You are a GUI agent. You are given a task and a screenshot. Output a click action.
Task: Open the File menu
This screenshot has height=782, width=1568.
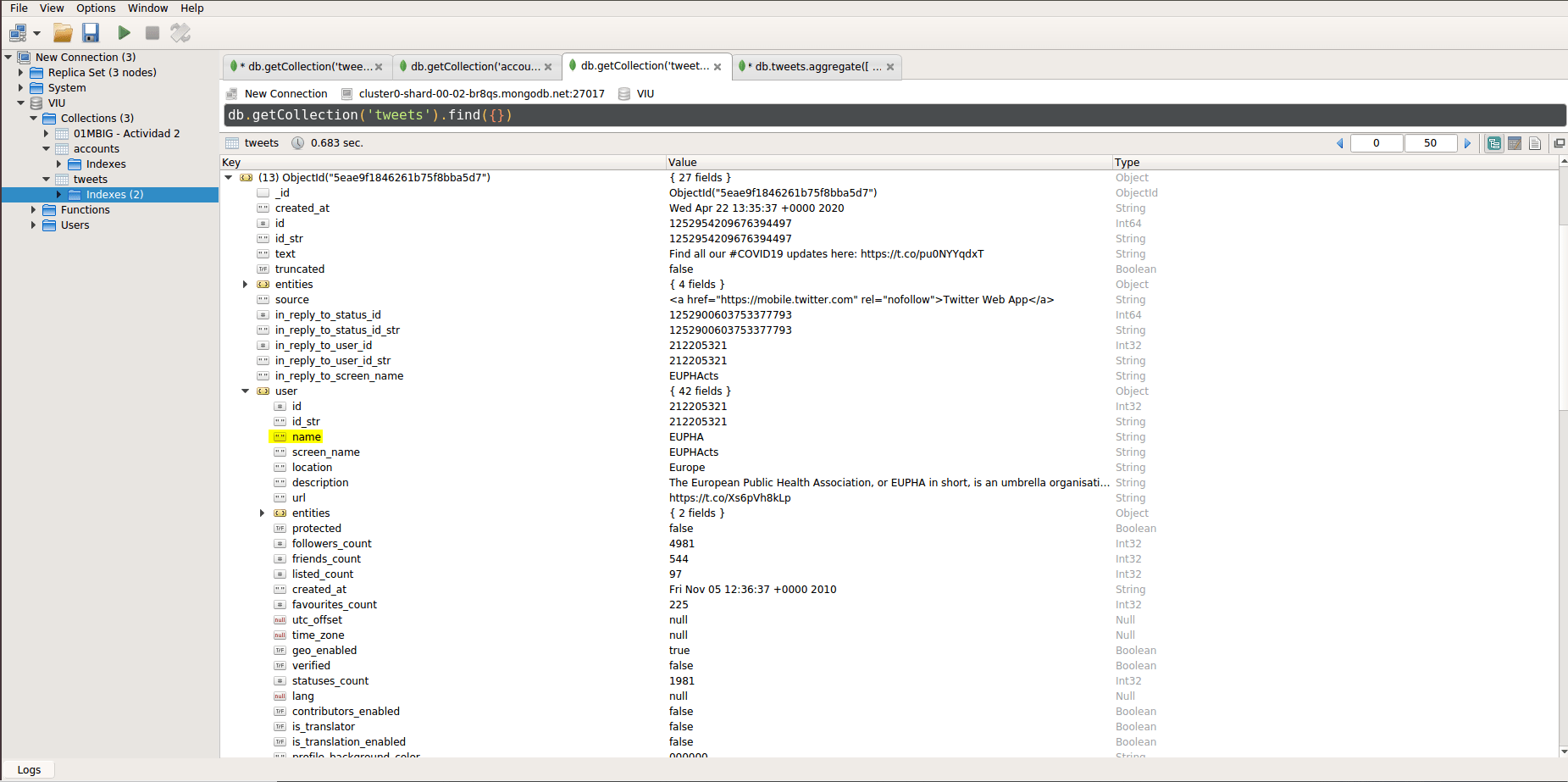[x=19, y=8]
